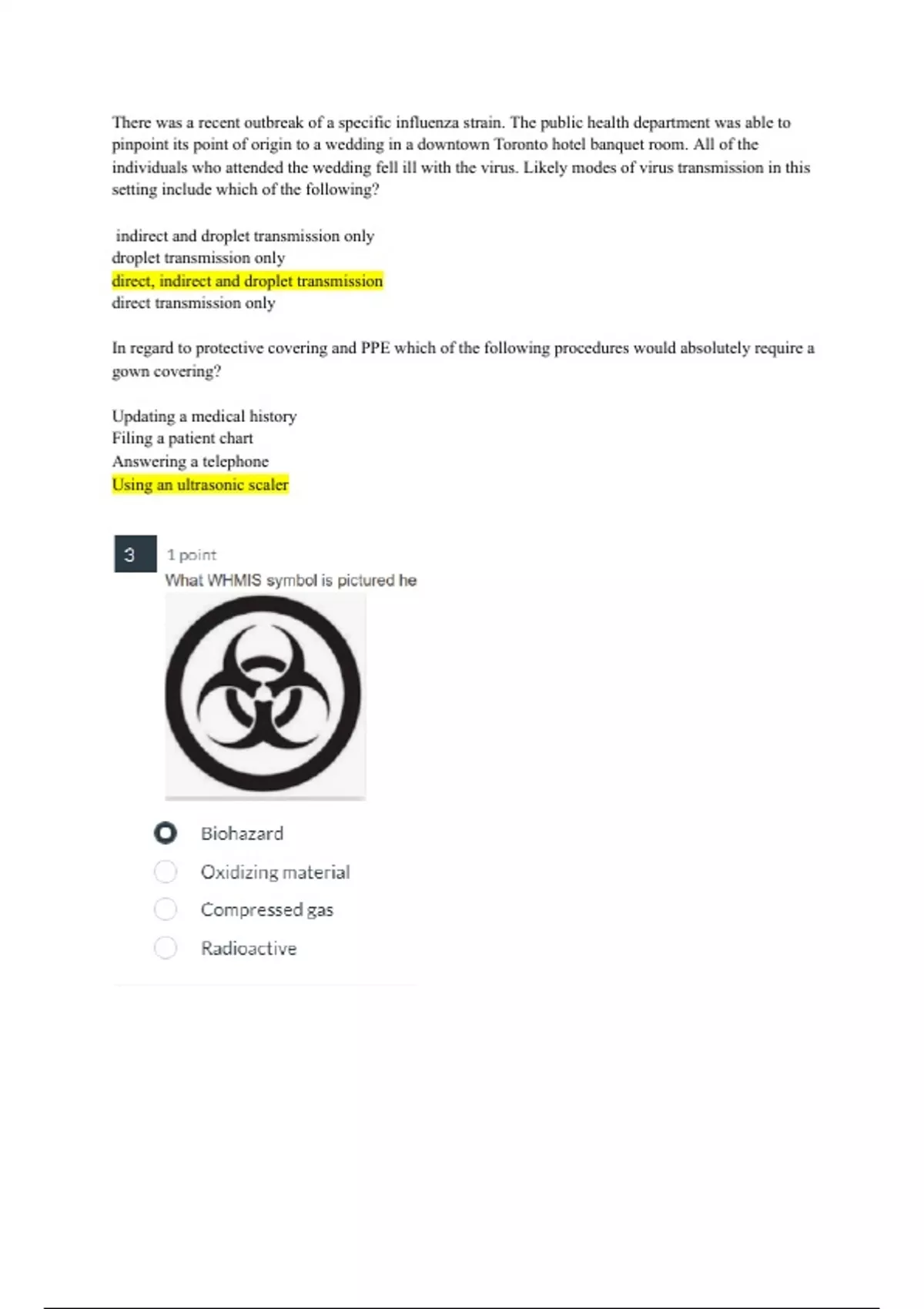Click the influenza outbreak question paragraph
This screenshot has height=1309, width=924.
coord(462,156)
